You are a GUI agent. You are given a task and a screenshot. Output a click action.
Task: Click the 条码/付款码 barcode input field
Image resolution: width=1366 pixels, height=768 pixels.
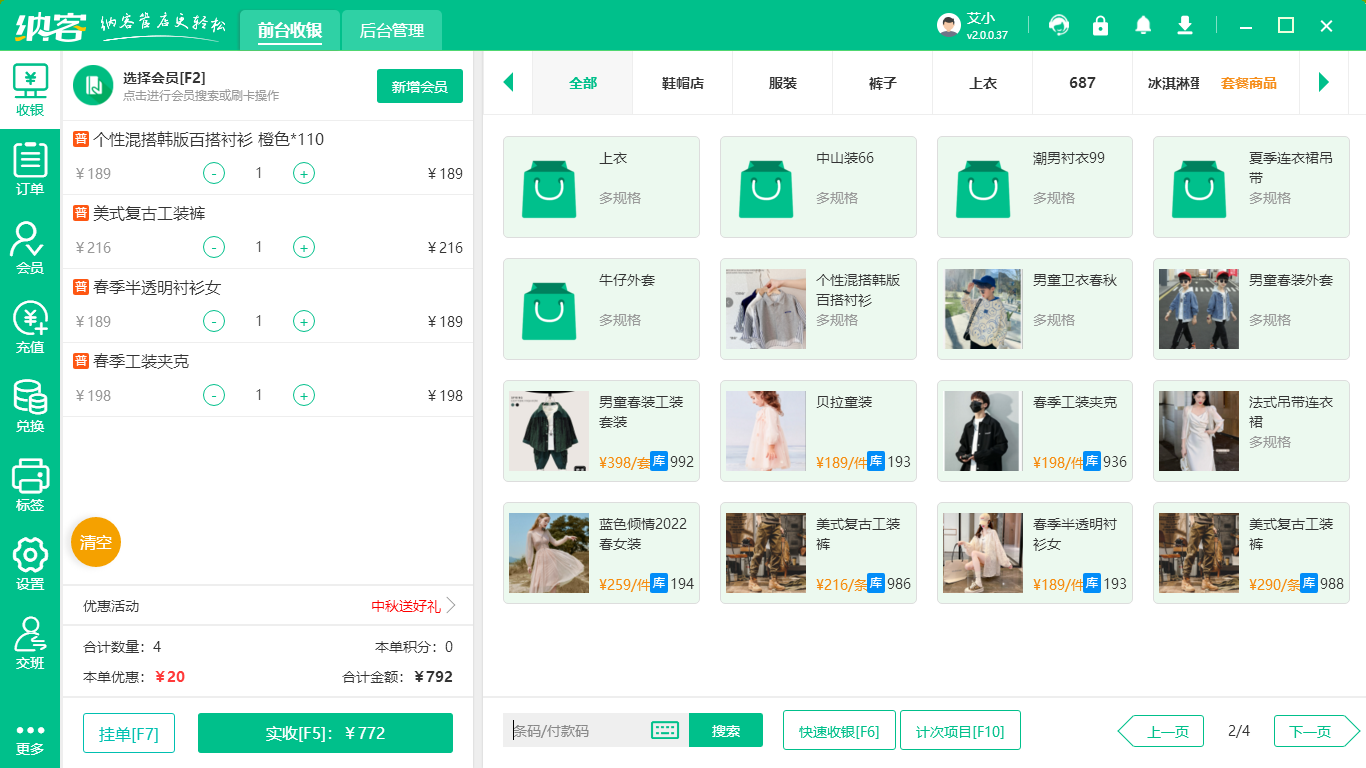point(579,730)
